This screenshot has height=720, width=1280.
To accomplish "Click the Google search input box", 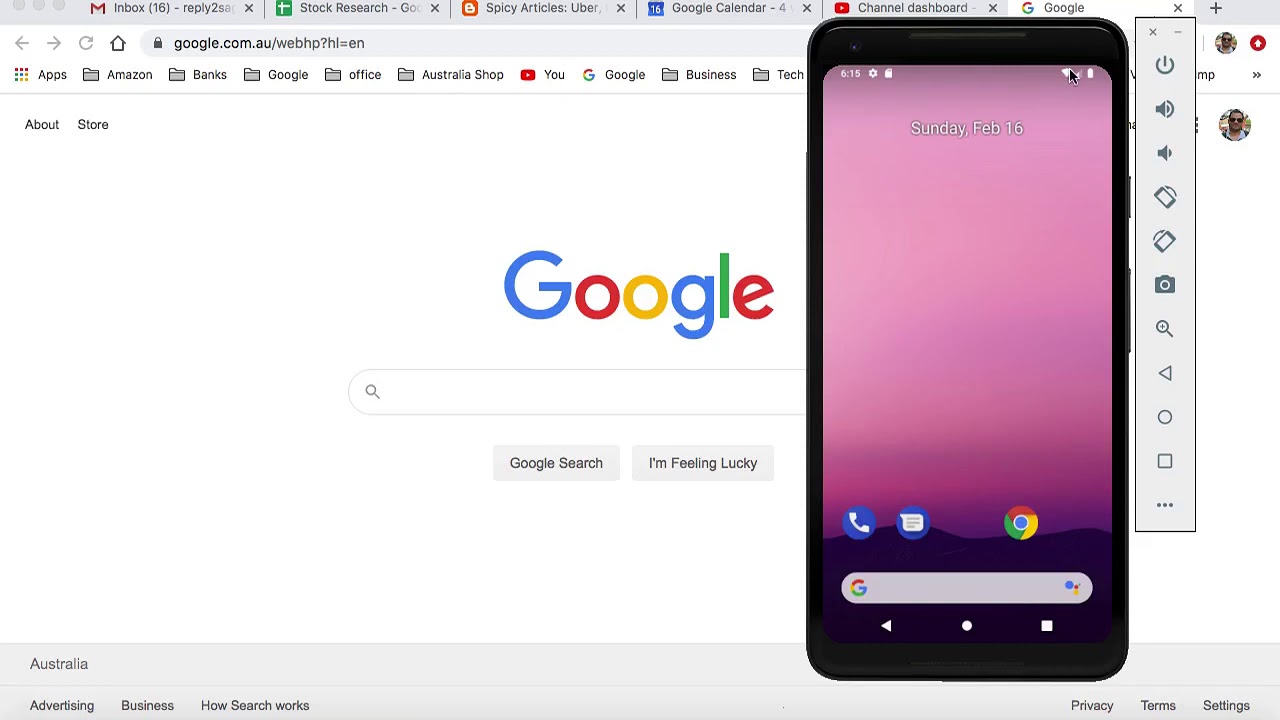I will pyautogui.click(x=577, y=391).
